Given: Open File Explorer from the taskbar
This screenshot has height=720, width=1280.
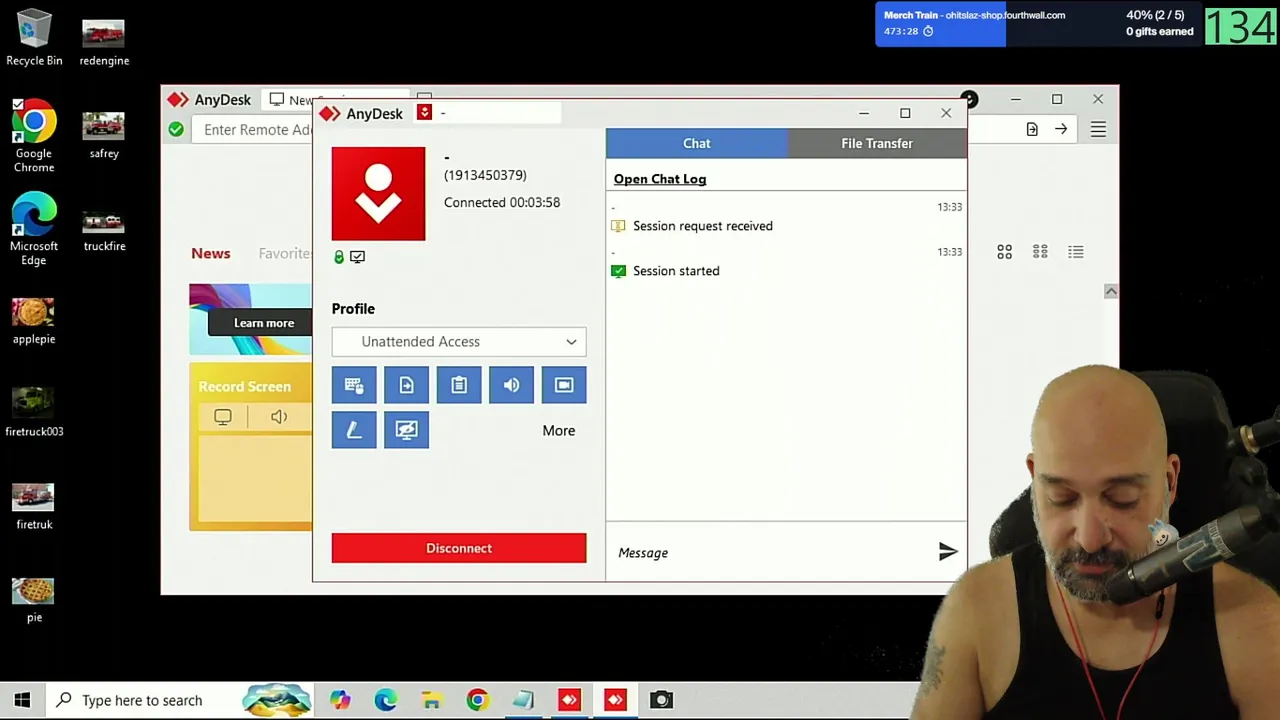Looking at the screenshot, I should 431,700.
